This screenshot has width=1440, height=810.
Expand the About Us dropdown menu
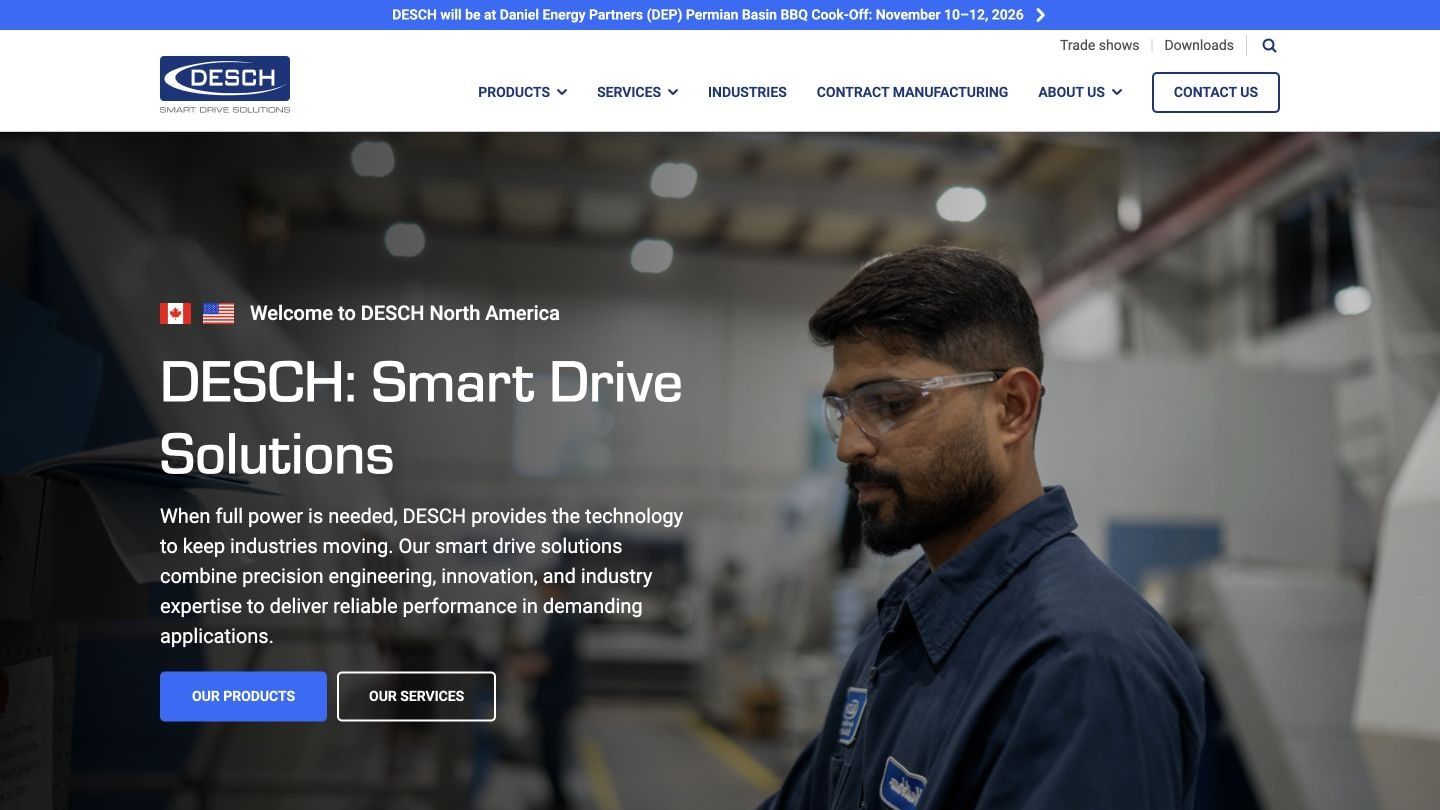pos(1080,92)
